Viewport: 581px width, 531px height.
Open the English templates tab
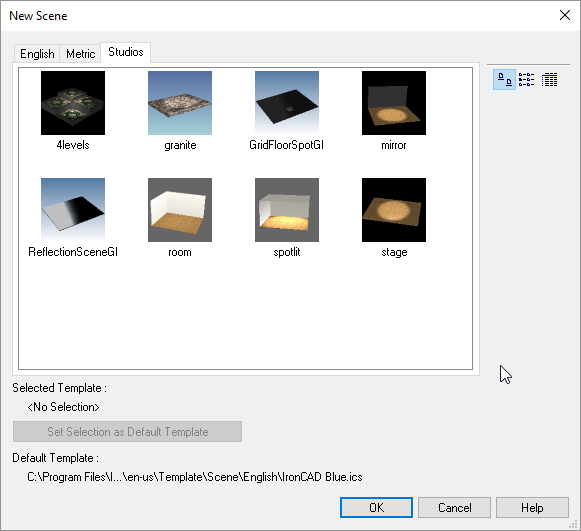click(x=37, y=54)
